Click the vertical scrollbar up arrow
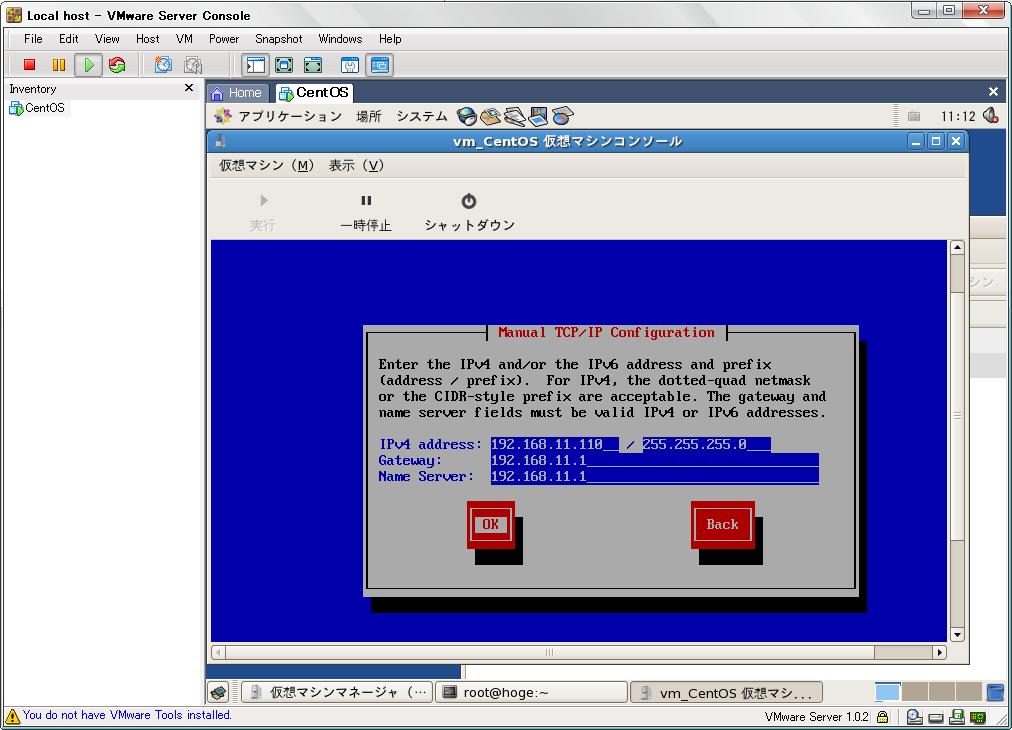This screenshot has width=1012, height=730. click(x=957, y=247)
